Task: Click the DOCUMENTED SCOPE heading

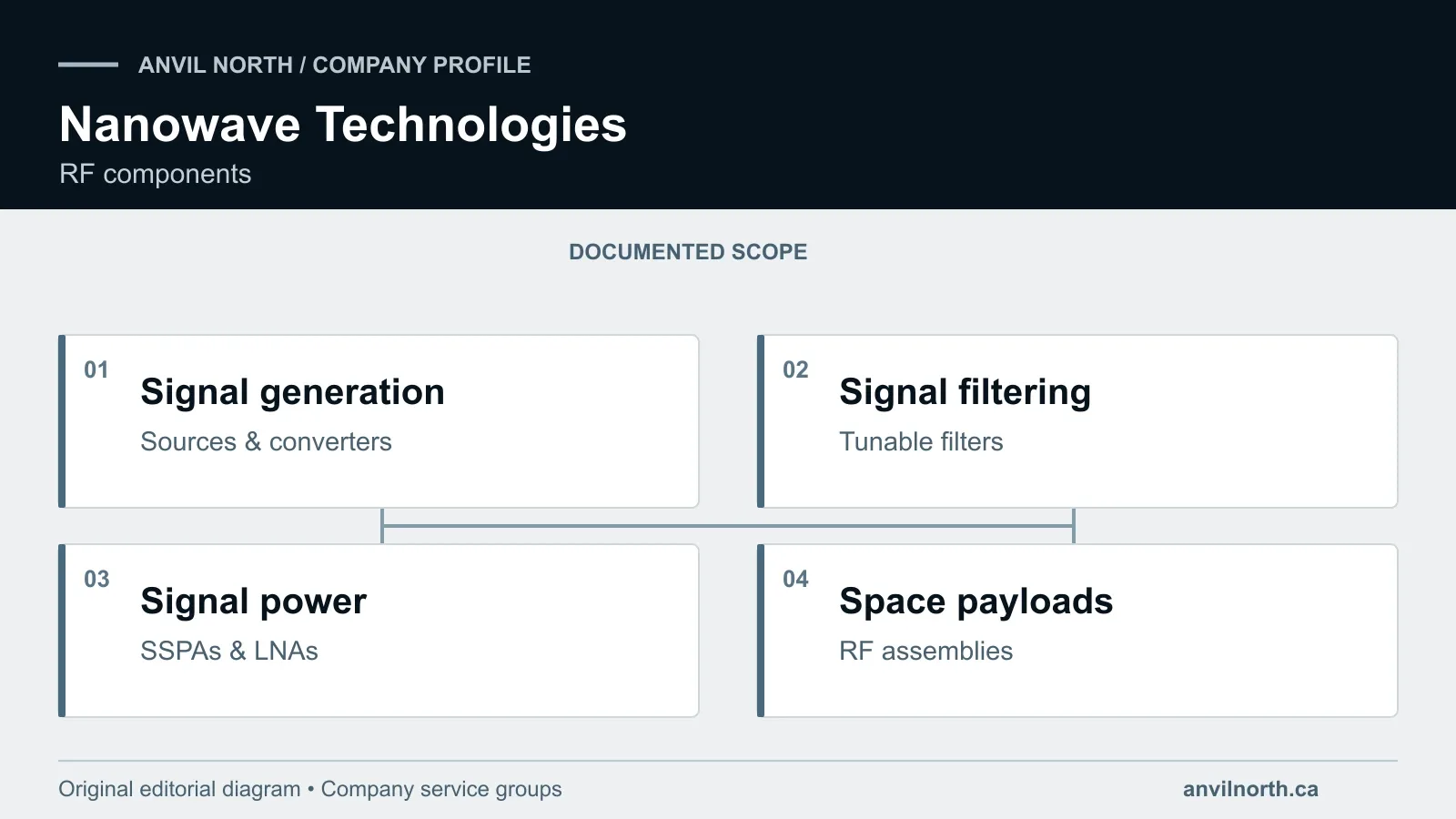Action: click(x=688, y=252)
